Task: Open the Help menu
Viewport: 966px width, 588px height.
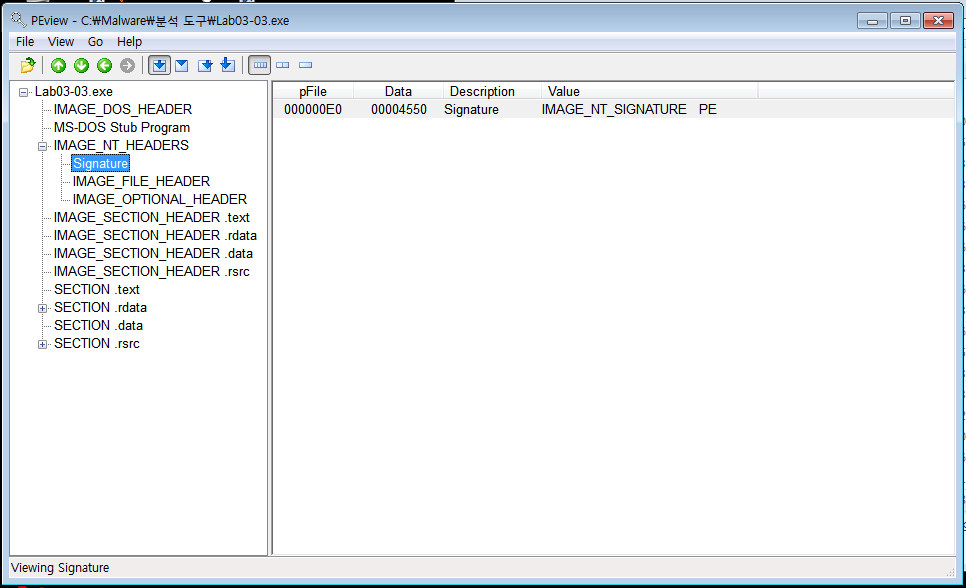Action: point(129,42)
